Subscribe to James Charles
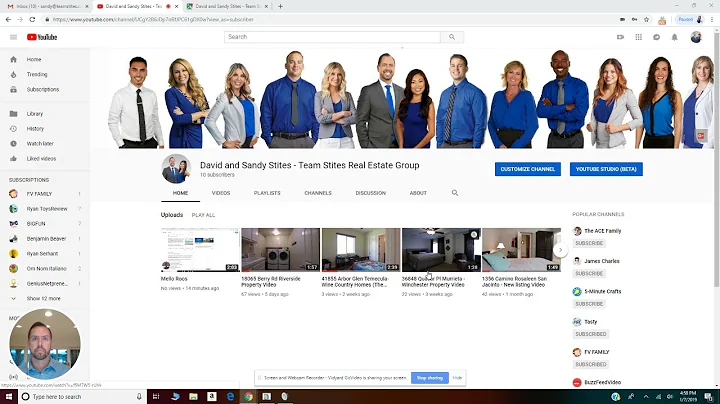 click(x=589, y=274)
